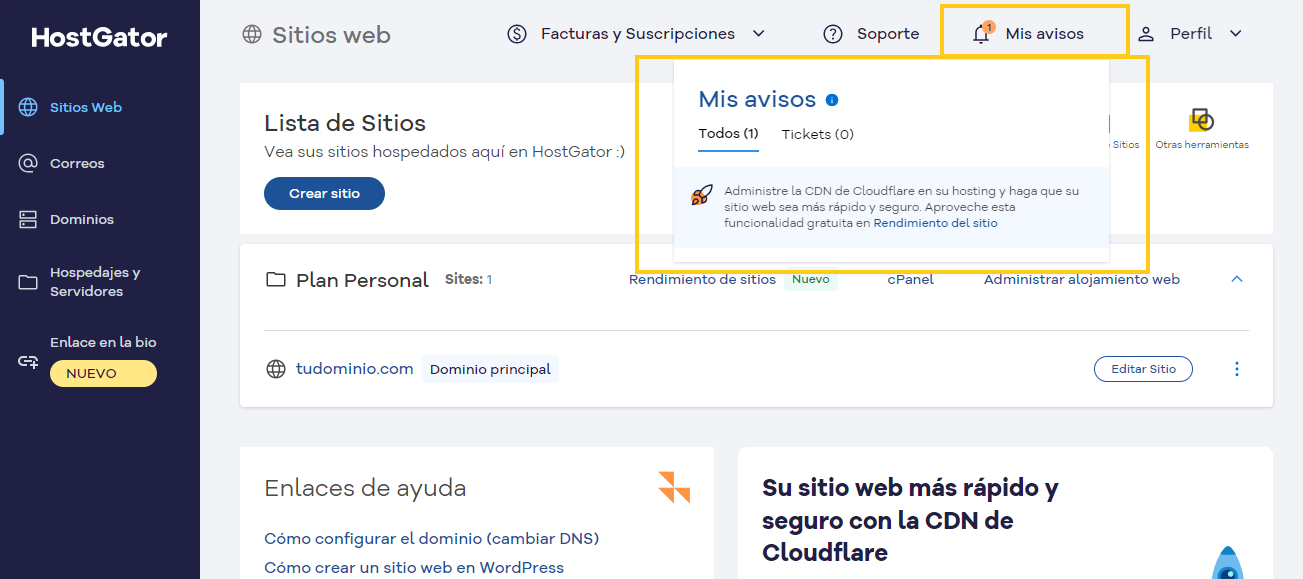Open the tudominio.com site link

point(355,369)
